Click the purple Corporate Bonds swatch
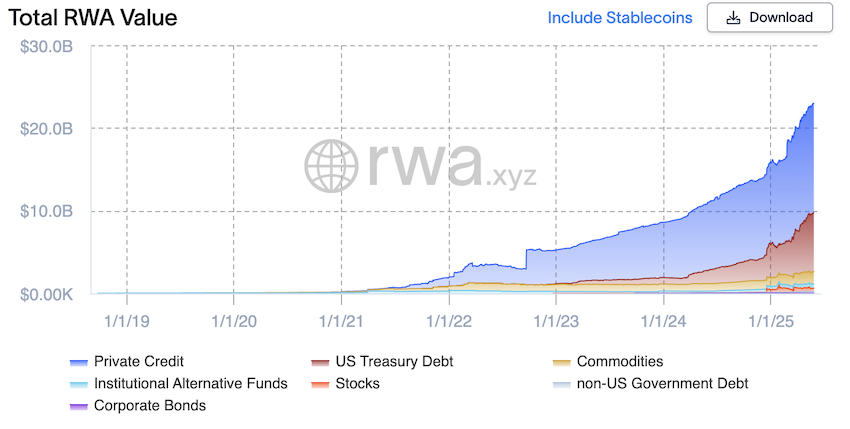The height and width of the screenshot is (429, 850). pyautogui.click(x=79, y=407)
